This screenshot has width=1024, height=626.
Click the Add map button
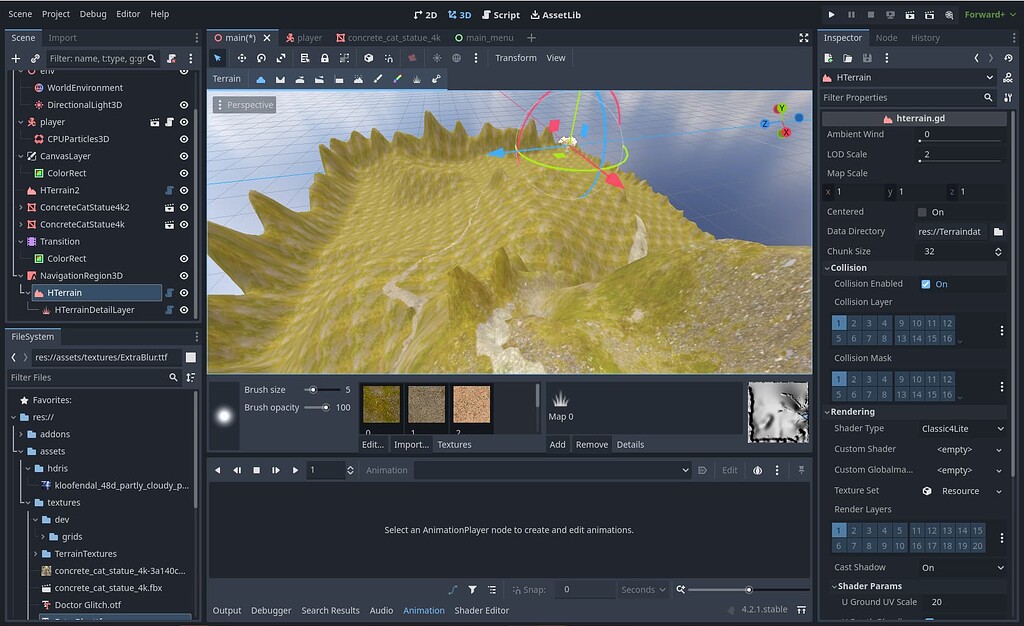pos(557,444)
